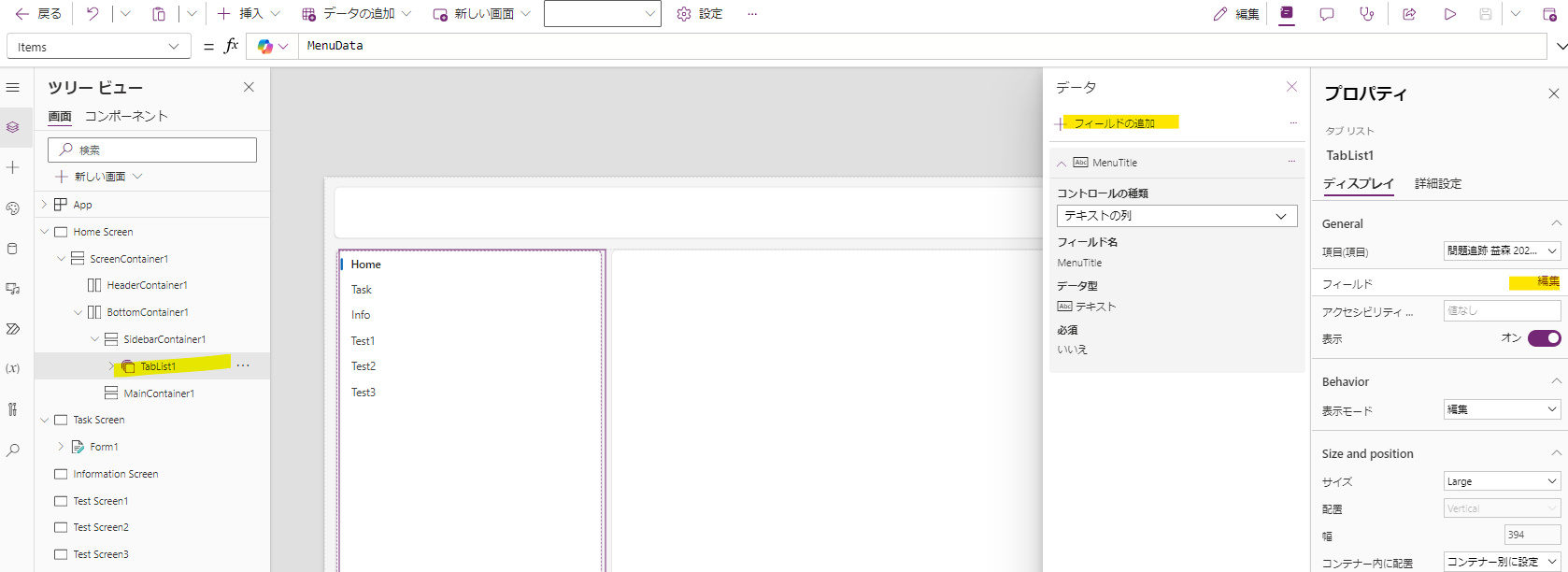Image resolution: width=1568 pixels, height=572 pixels.
Task: Open the 新しい画面 toolbar menu
Action: tap(481, 14)
